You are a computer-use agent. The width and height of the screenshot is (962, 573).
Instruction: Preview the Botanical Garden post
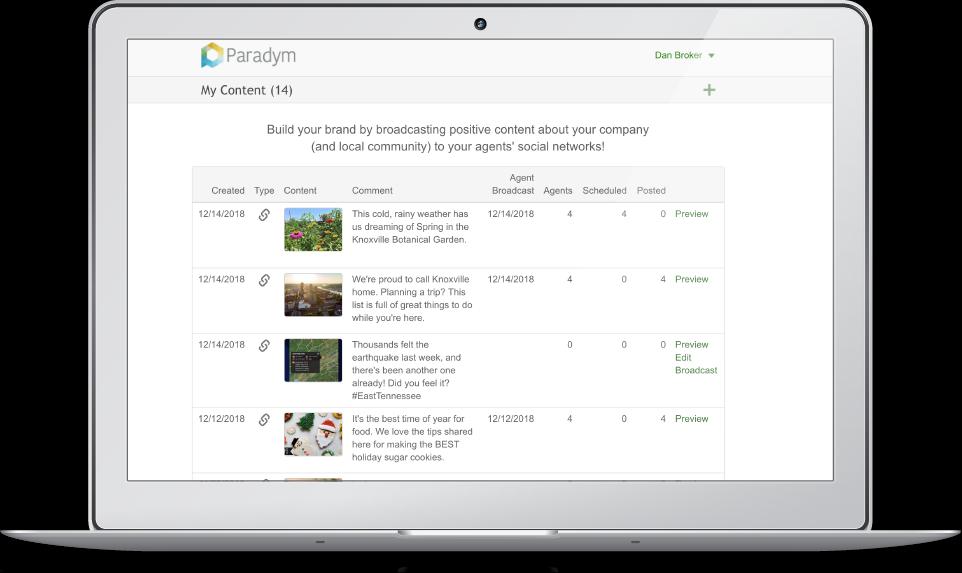click(x=691, y=213)
